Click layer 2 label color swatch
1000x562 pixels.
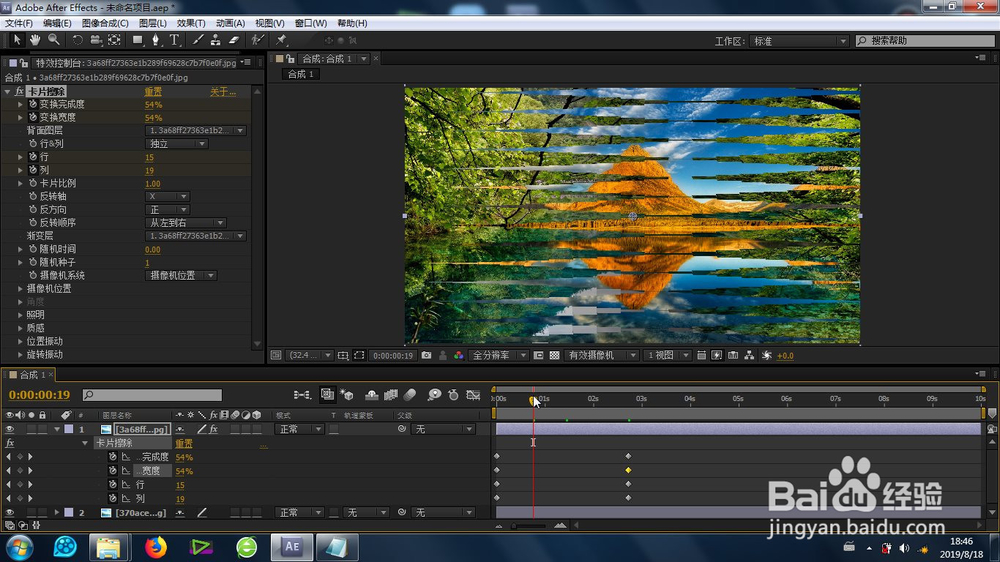(x=69, y=512)
